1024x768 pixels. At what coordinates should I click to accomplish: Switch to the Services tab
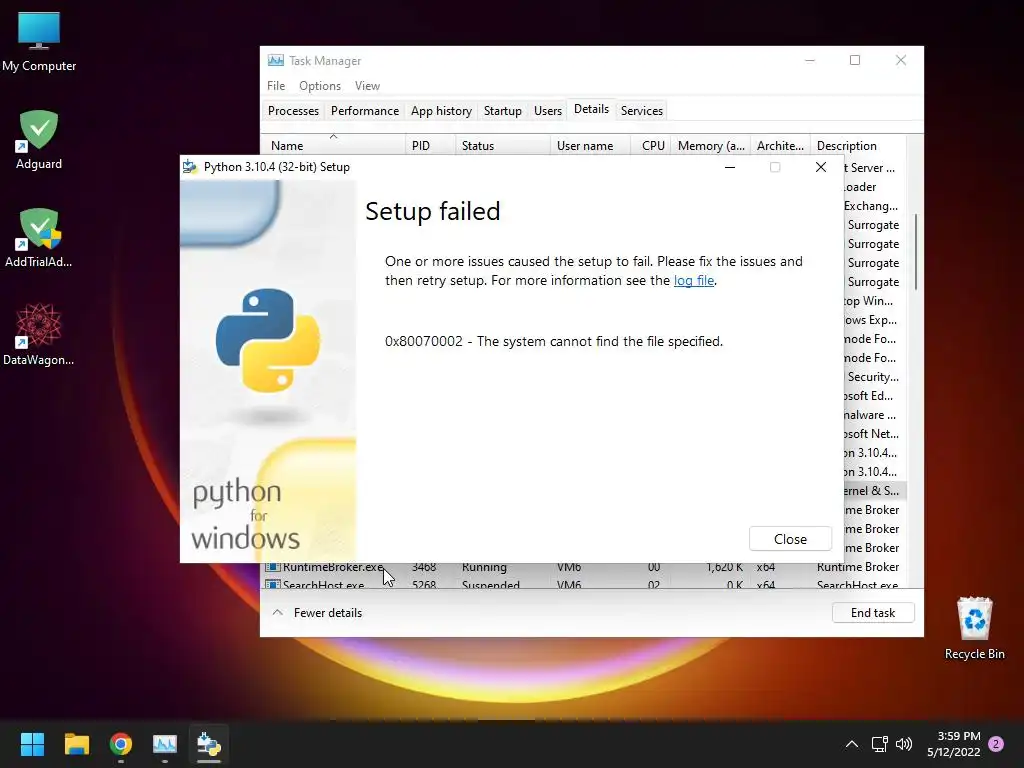tap(641, 110)
